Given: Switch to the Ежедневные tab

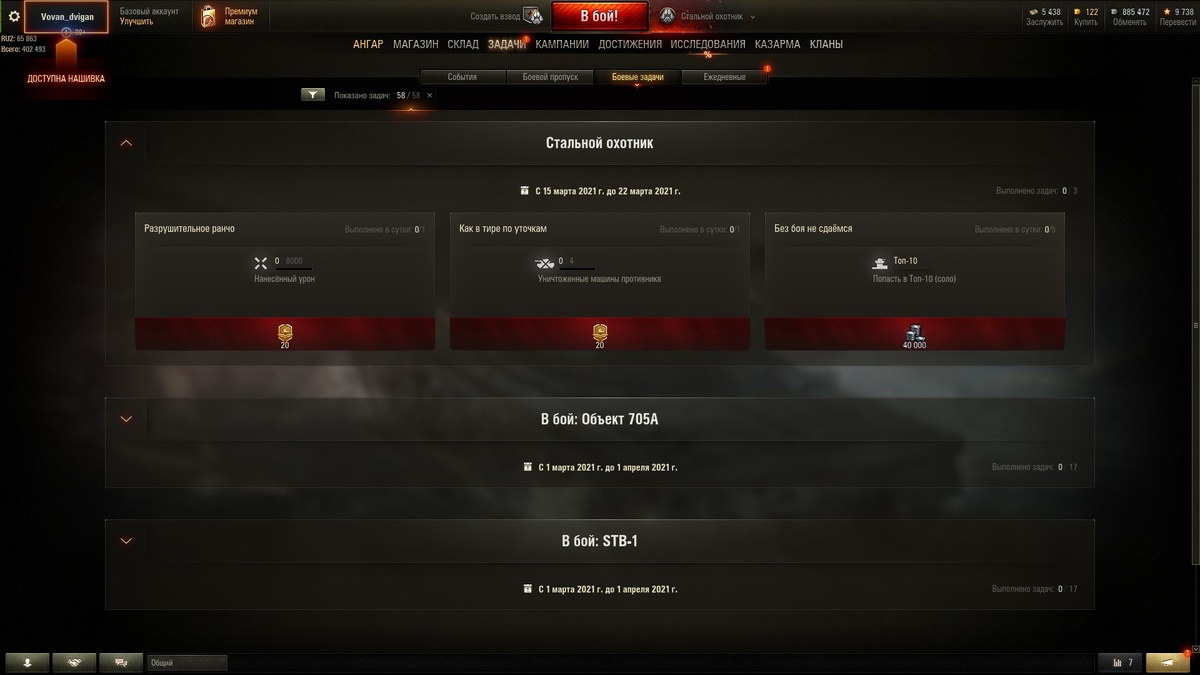Looking at the screenshot, I should tap(724, 77).
